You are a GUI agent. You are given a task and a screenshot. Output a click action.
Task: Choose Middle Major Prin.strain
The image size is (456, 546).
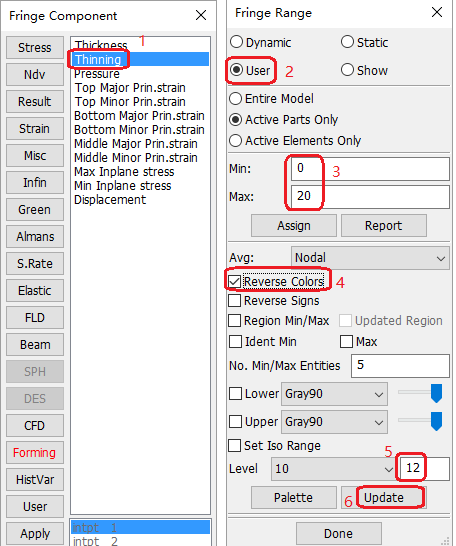(136, 143)
